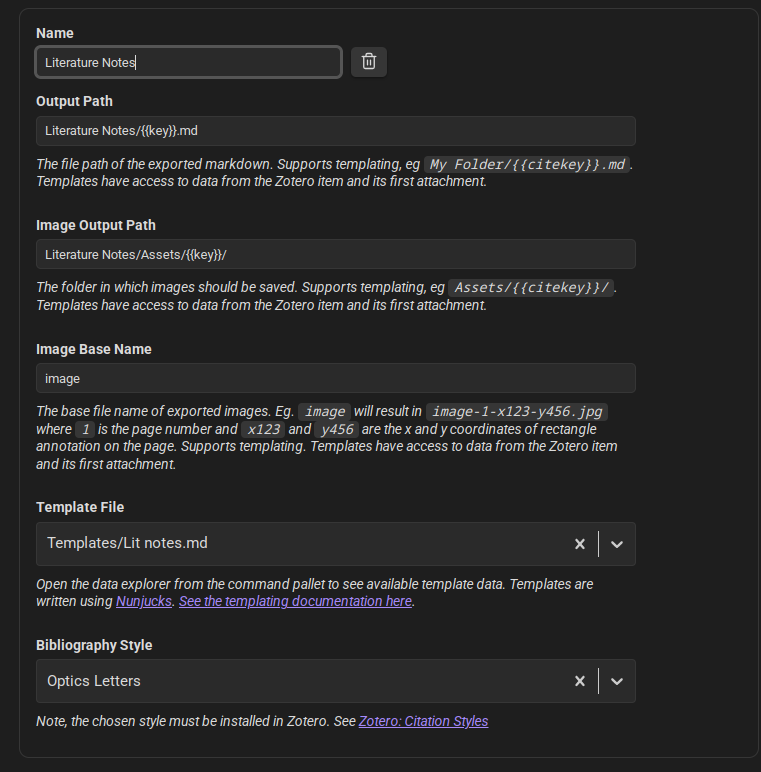Click the My Folder/{{citekey}}.md code example
The width and height of the screenshot is (761, 772).
(527, 164)
